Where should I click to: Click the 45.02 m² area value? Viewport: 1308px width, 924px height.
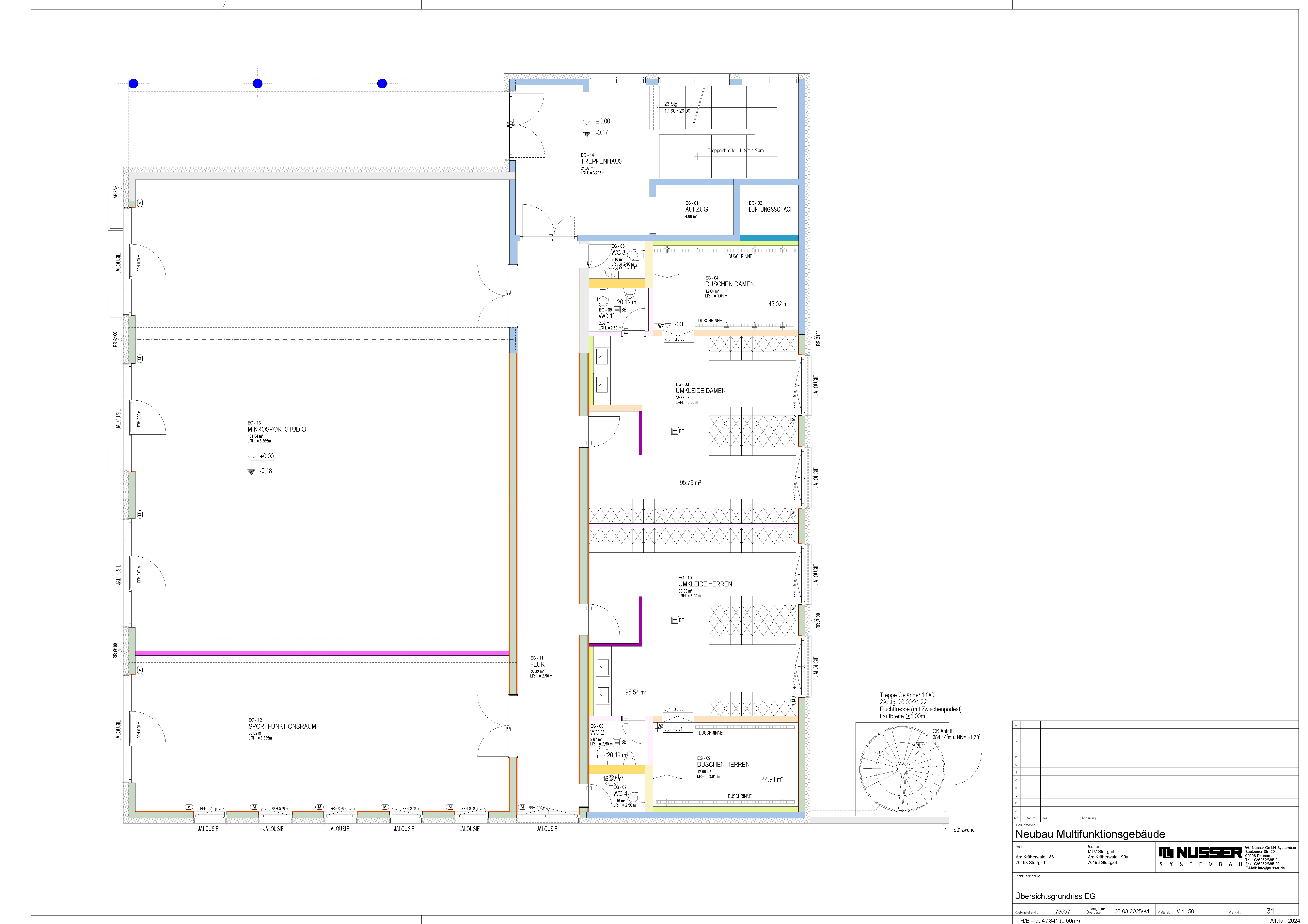[x=779, y=304]
